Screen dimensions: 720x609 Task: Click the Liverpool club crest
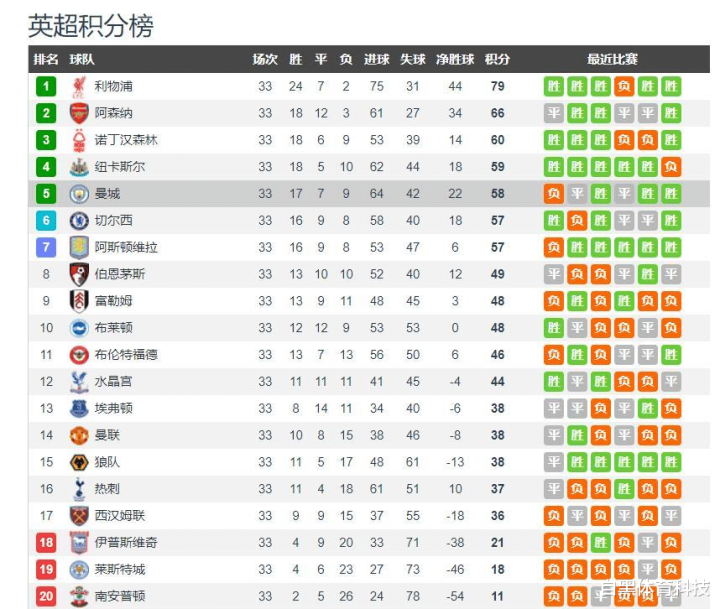point(79,86)
